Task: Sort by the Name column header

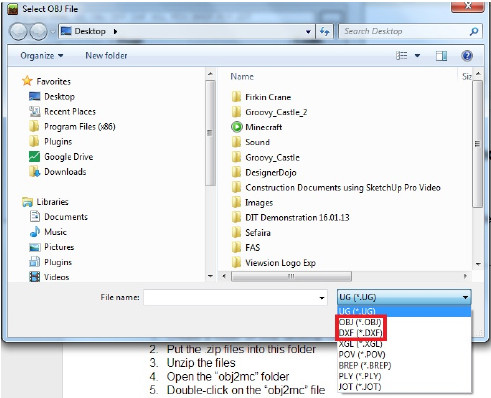Action: coord(242,77)
